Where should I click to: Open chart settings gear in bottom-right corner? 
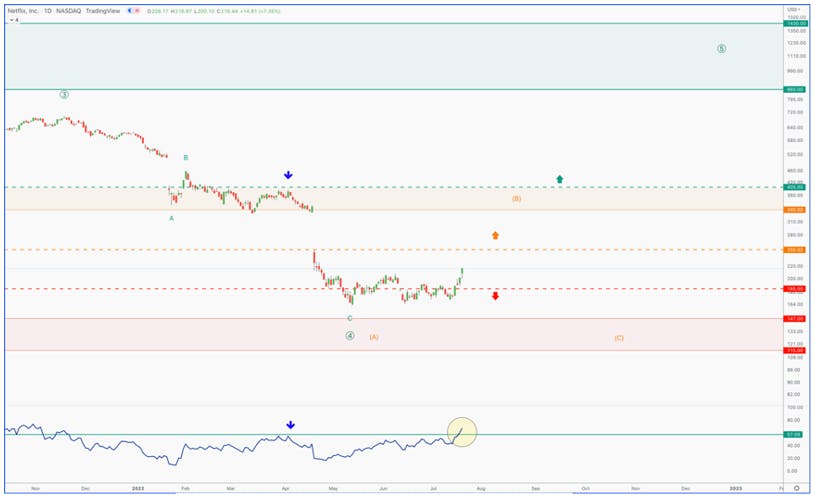click(796, 488)
